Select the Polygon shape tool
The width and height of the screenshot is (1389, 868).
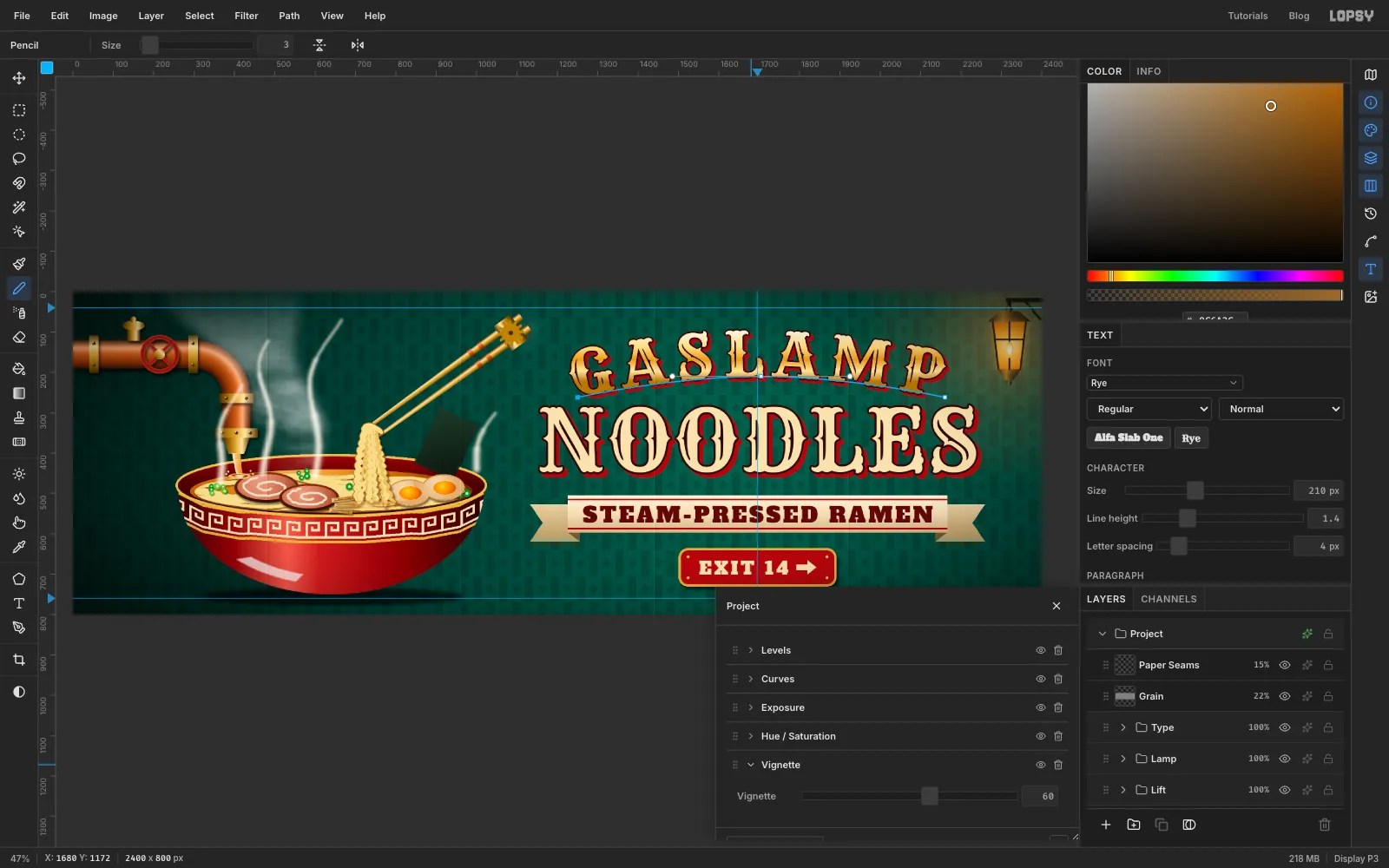19,579
